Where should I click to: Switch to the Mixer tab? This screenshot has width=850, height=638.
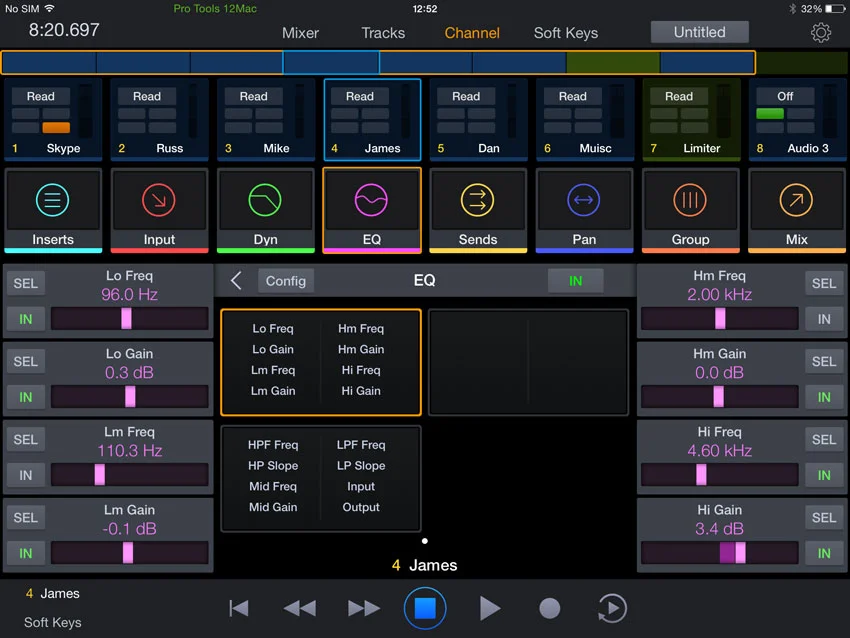pos(300,33)
